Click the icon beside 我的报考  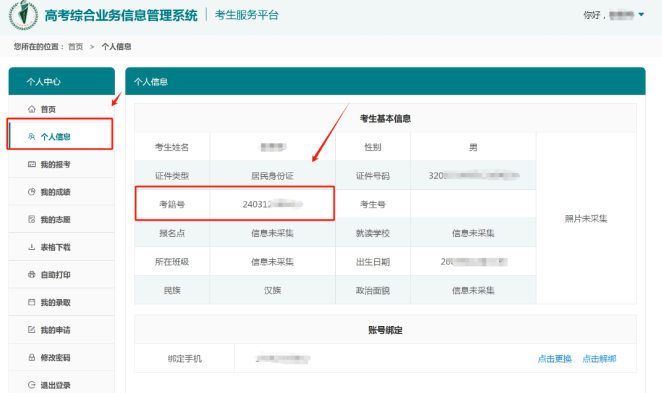32,164
